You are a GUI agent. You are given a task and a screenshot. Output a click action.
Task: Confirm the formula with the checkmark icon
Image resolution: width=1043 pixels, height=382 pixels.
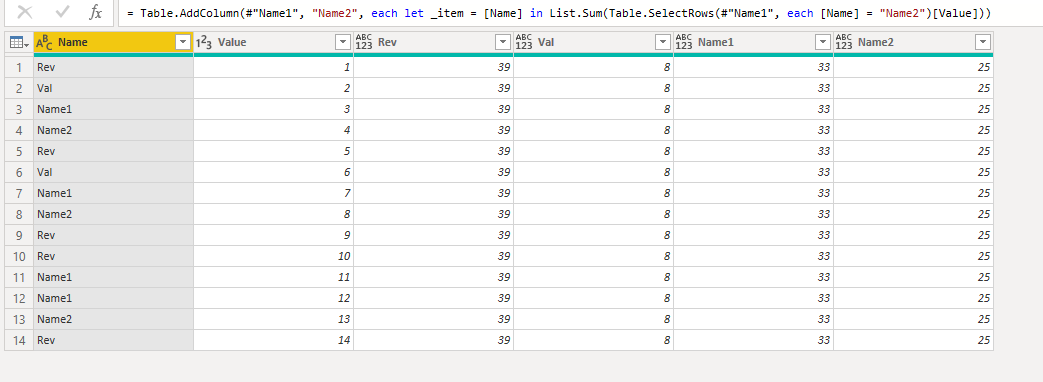[x=63, y=12]
